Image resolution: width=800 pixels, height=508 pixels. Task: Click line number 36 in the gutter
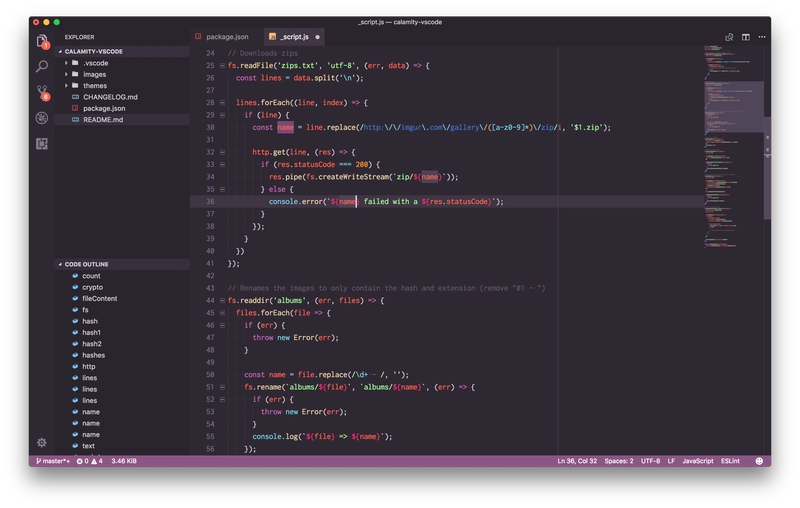point(210,201)
